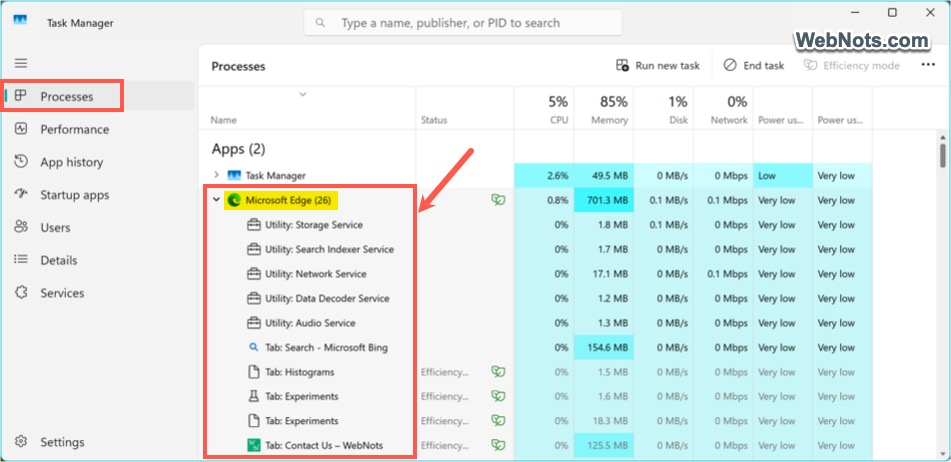Click Run new task button

[657, 65]
